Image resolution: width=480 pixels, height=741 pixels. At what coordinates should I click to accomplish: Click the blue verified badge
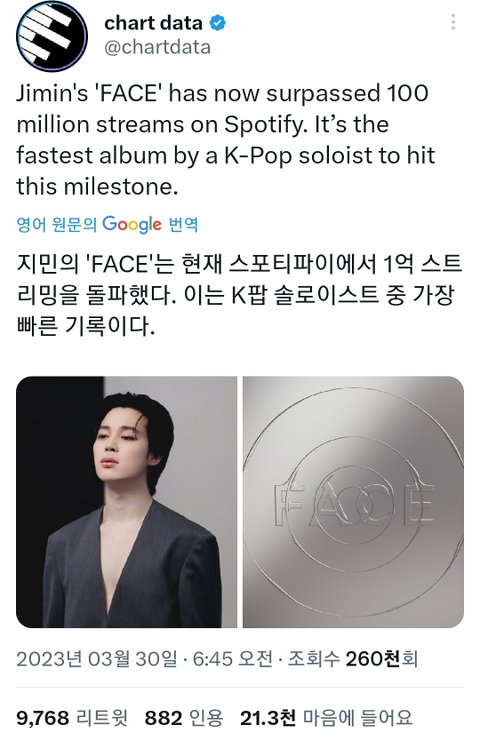pyautogui.click(x=217, y=23)
